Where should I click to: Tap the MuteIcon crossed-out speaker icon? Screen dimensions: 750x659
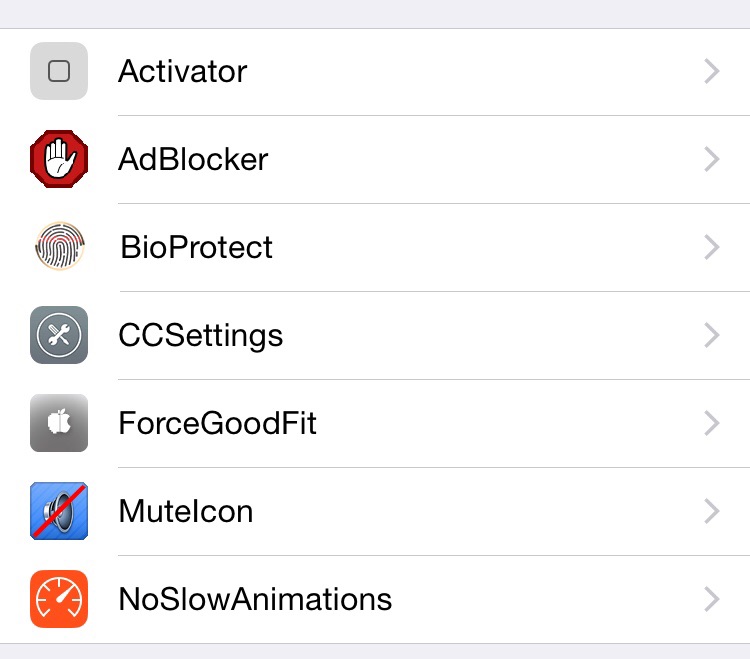[x=59, y=511]
